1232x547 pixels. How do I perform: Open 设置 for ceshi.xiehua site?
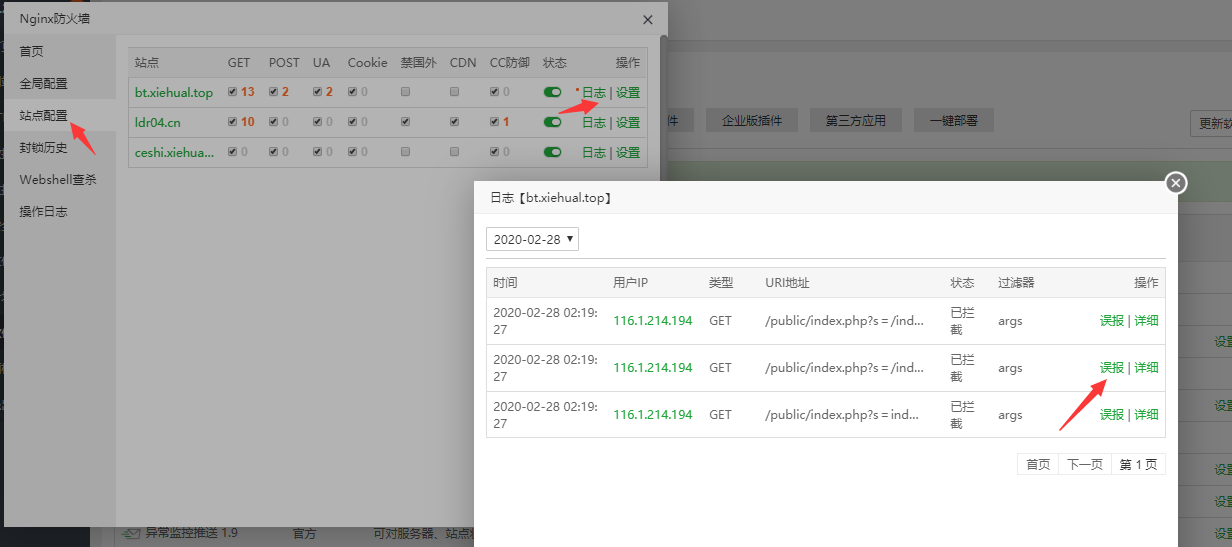coord(628,152)
